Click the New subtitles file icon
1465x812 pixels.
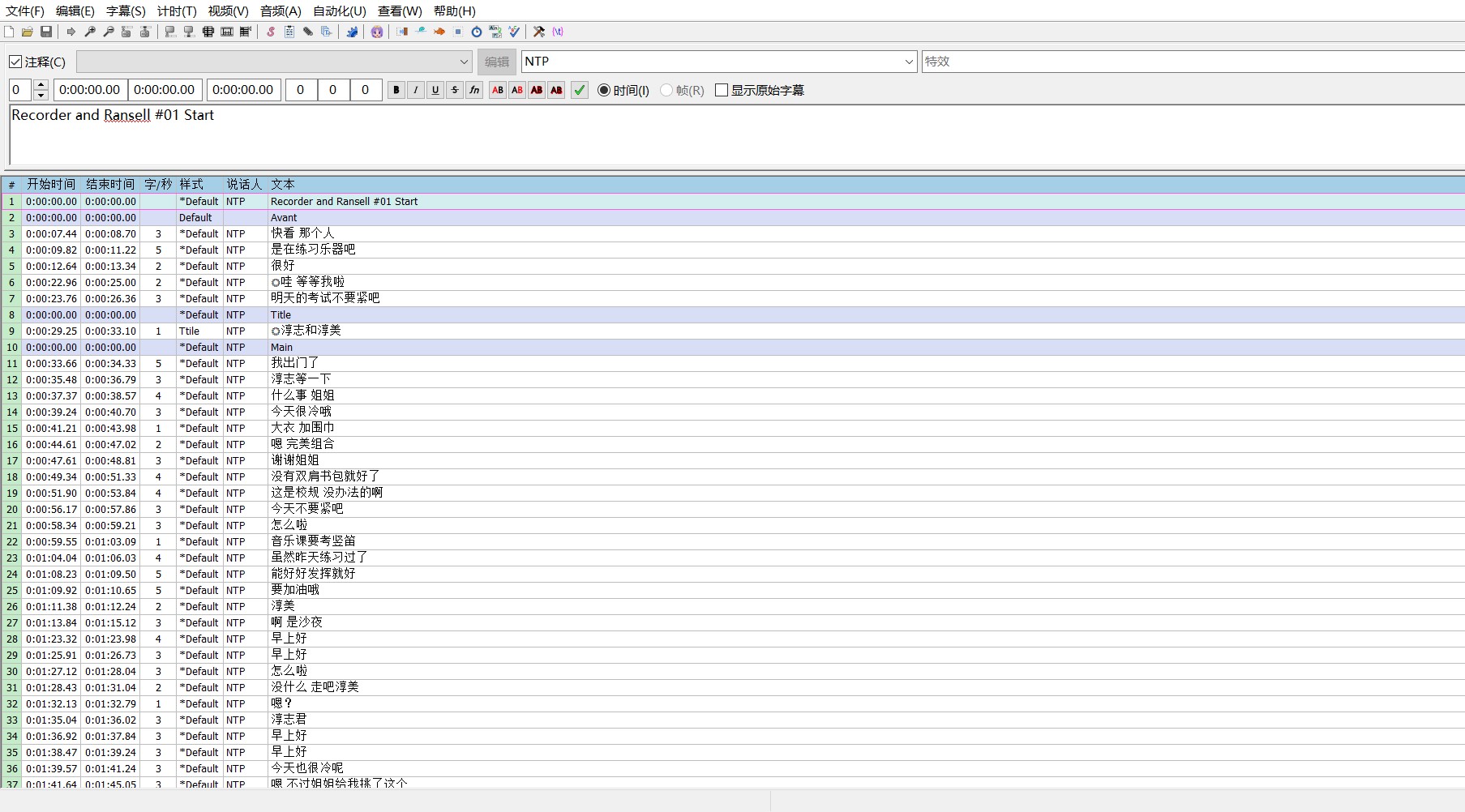(9, 32)
